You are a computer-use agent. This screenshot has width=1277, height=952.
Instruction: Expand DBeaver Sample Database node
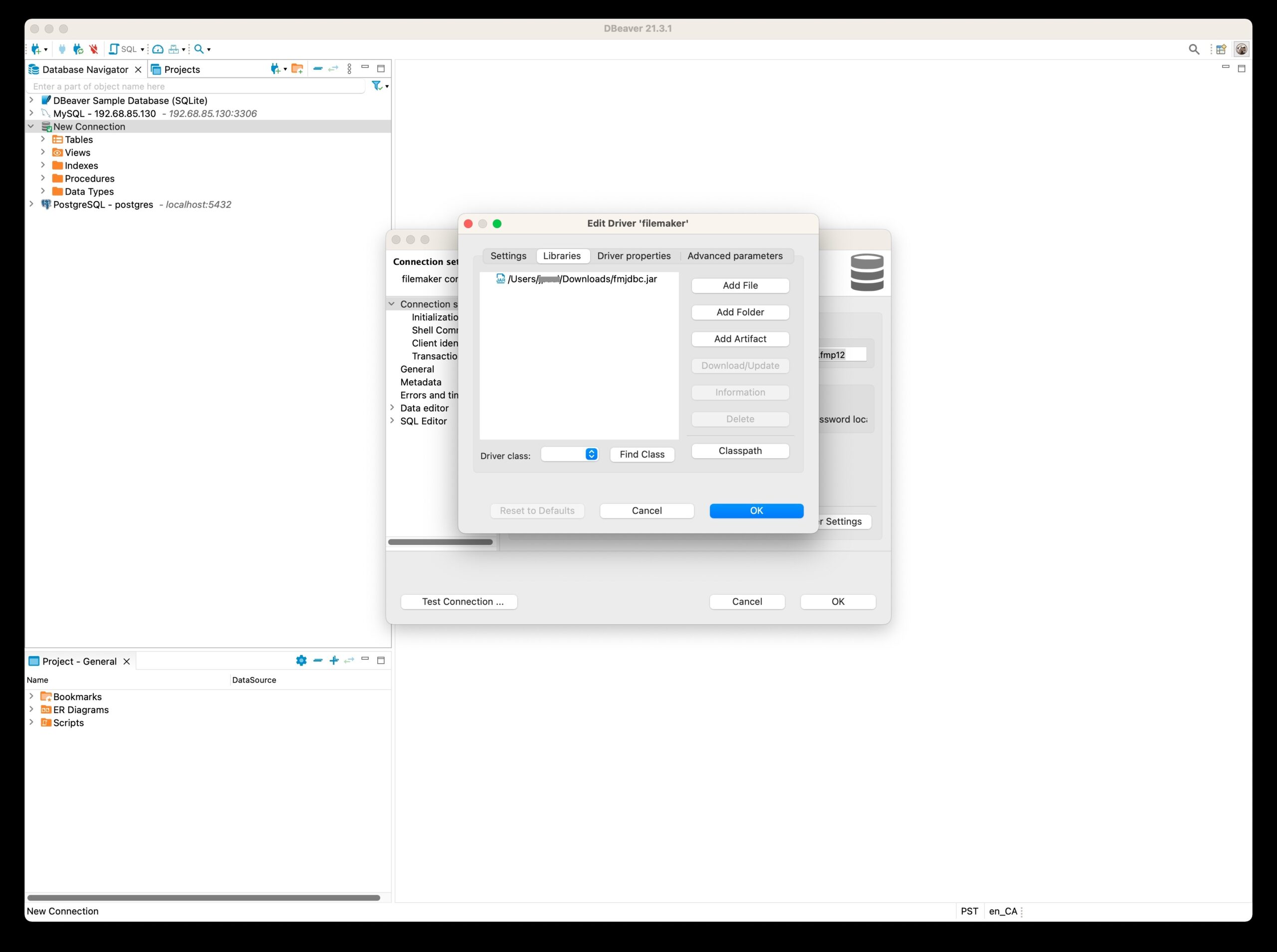coord(32,100)
